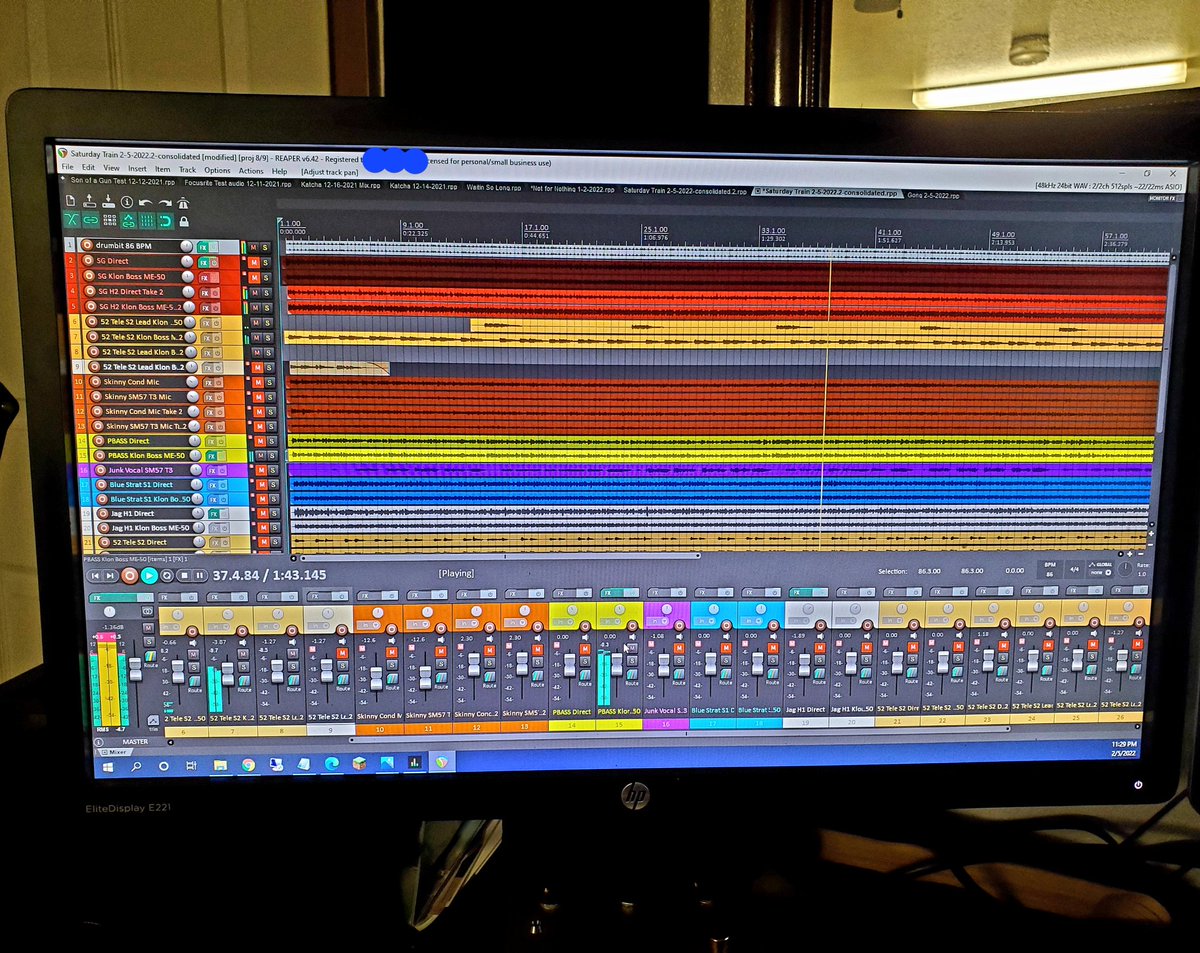Click the Open project toolbar icon

[x=89, y=202]
